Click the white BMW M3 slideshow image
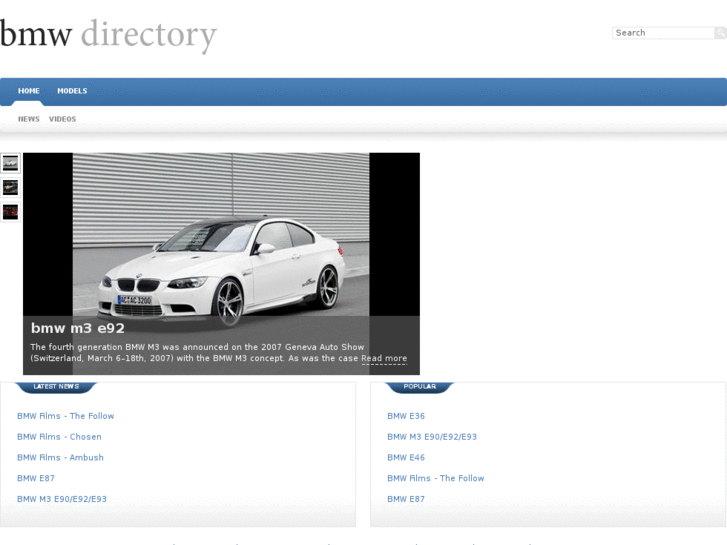Viewport: 727px width, 545px height. (221, 263)
